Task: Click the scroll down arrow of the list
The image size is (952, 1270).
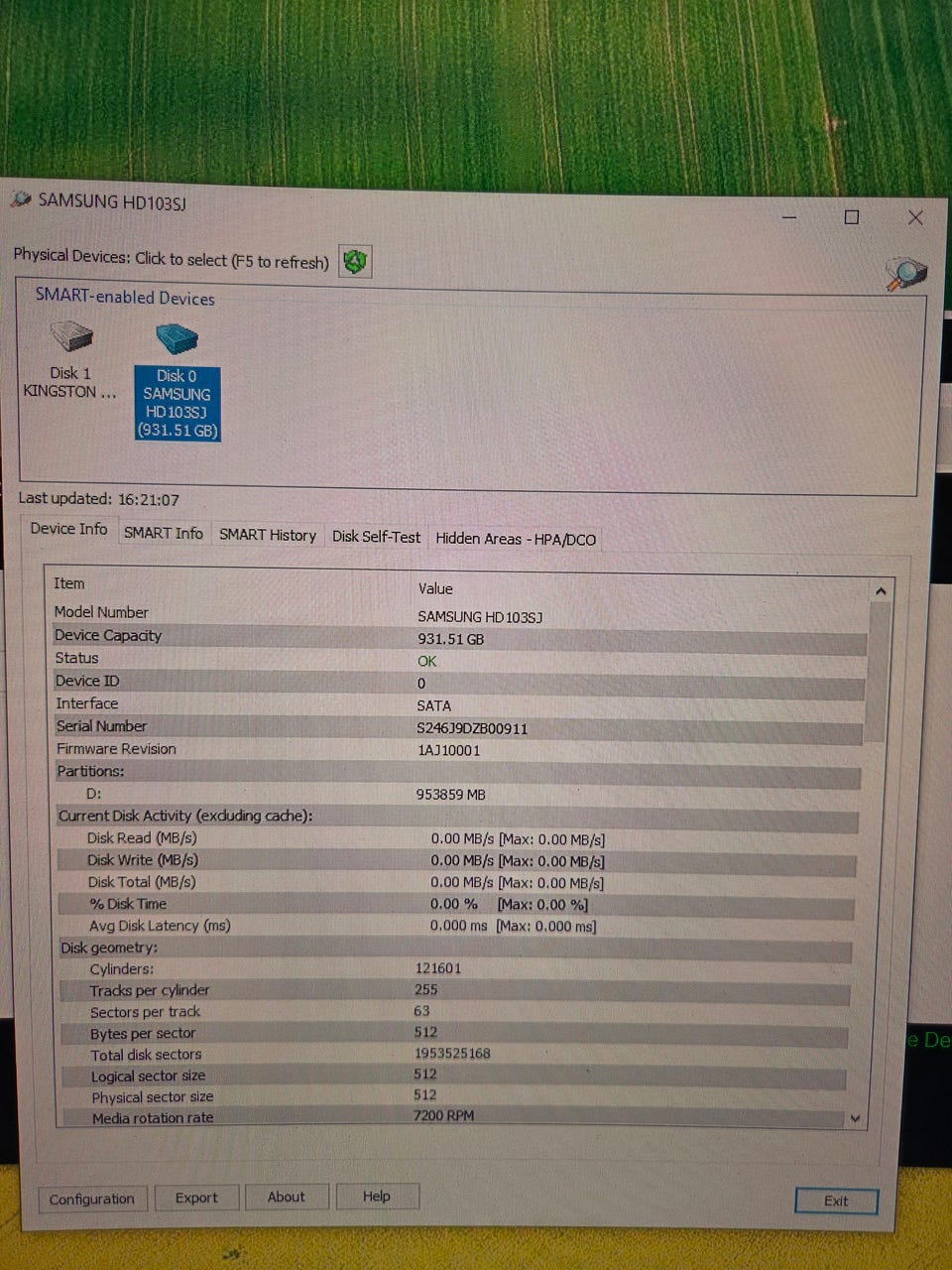Action: coord(856,1118)
